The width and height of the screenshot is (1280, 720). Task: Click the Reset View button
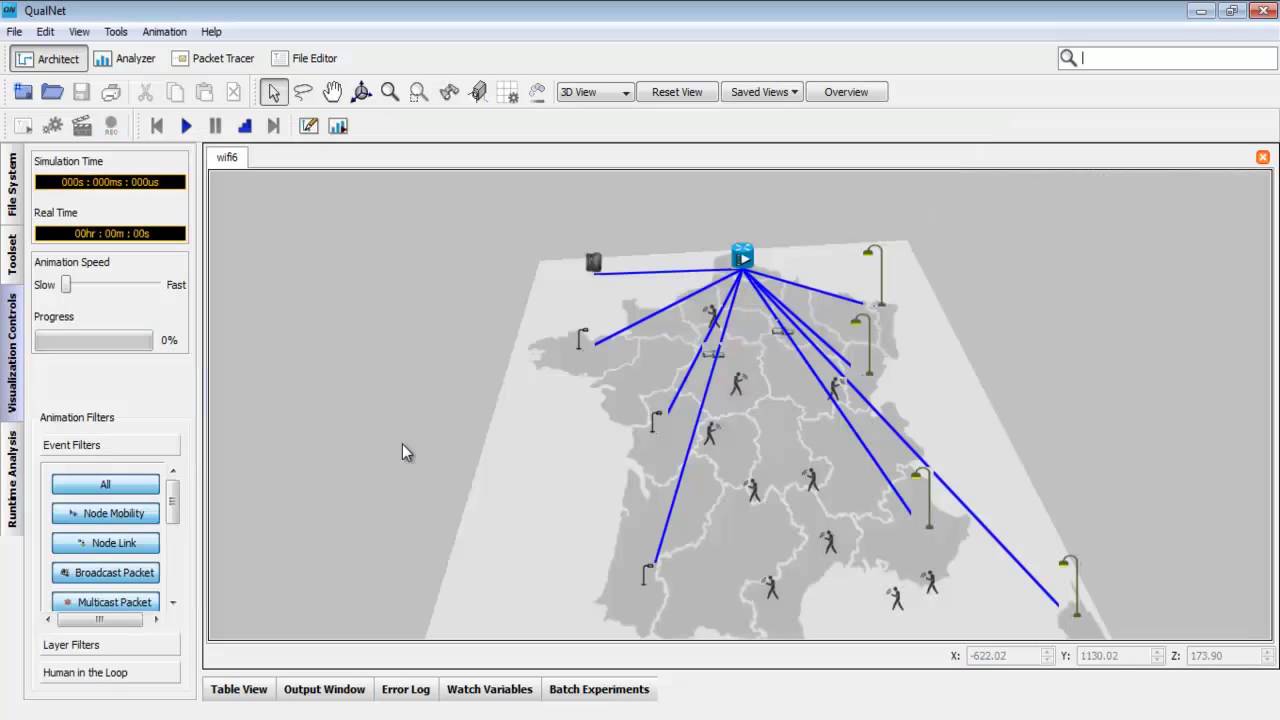(677, 92)
